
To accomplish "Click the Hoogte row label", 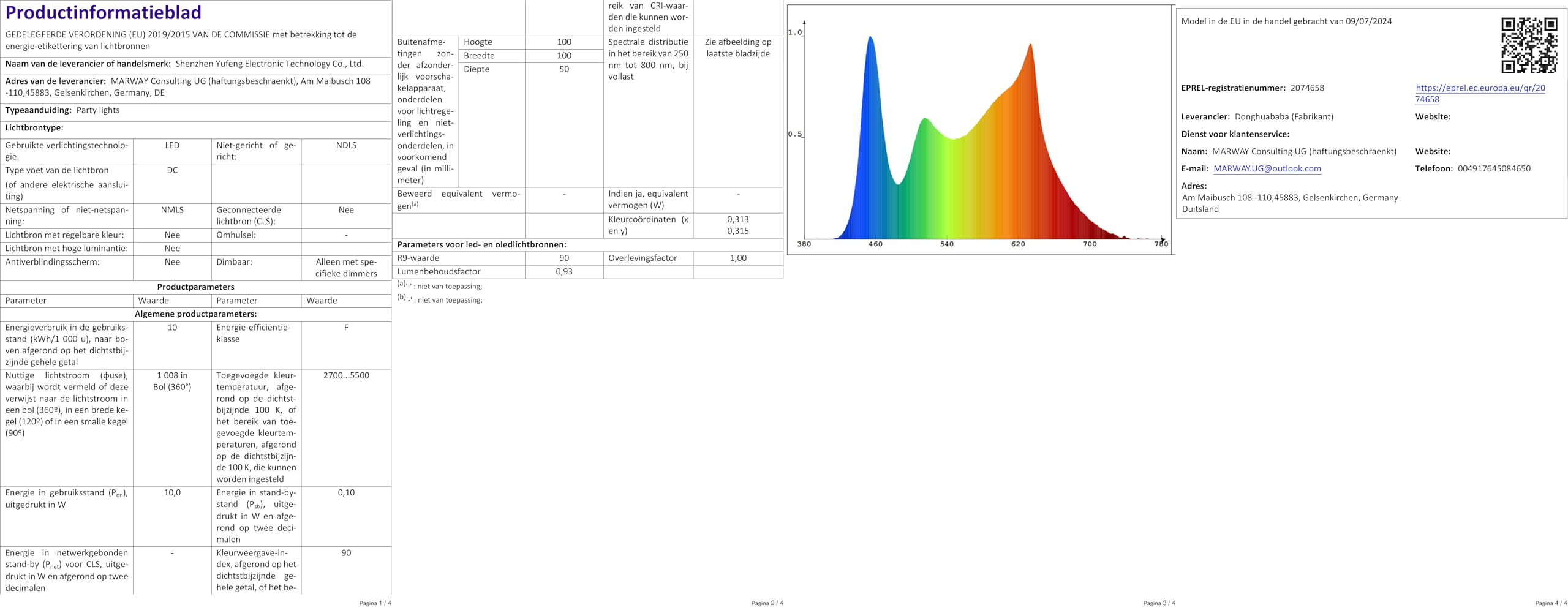I will point(478,42).
